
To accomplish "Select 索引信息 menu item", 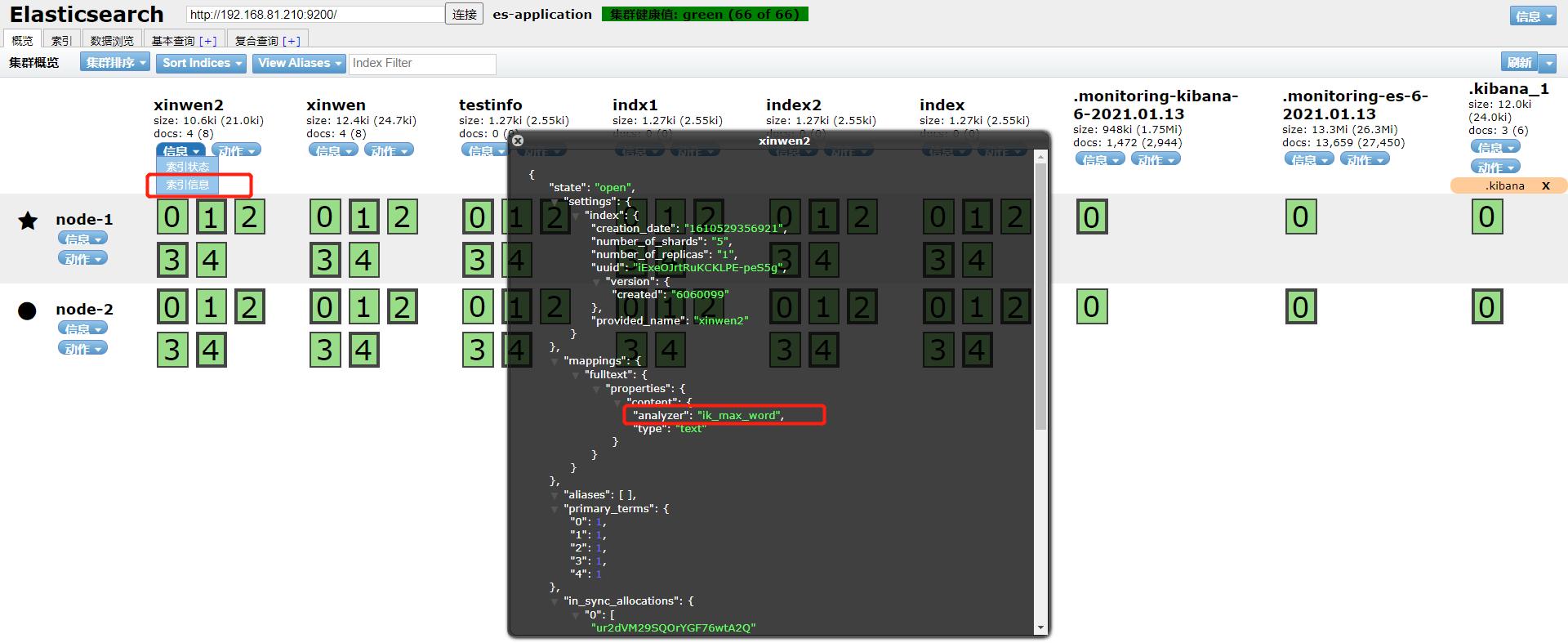I will (188, 185).
